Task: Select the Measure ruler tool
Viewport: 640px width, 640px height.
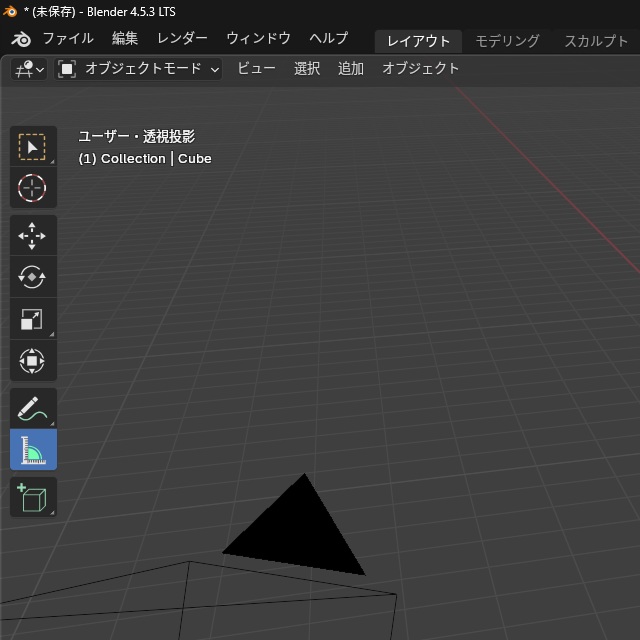Action: coord(33,449)
